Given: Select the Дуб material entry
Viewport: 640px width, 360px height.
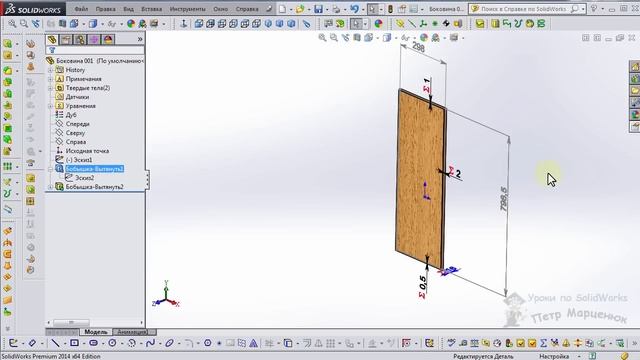Looking at the screenshot, I should click(x=71, y=115).
